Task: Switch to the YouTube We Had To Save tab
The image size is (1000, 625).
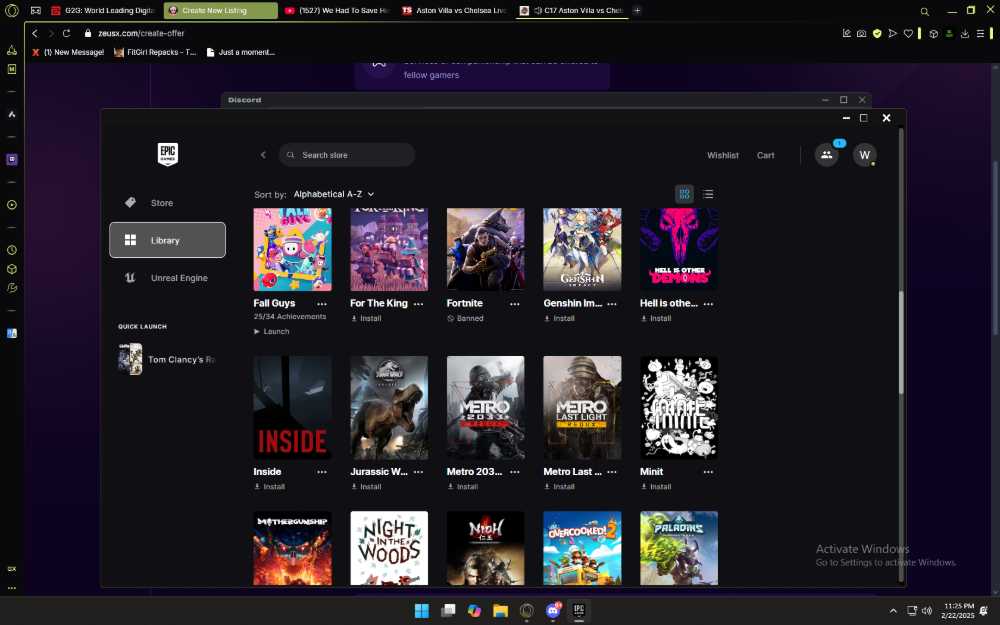Action: [337, 10]
